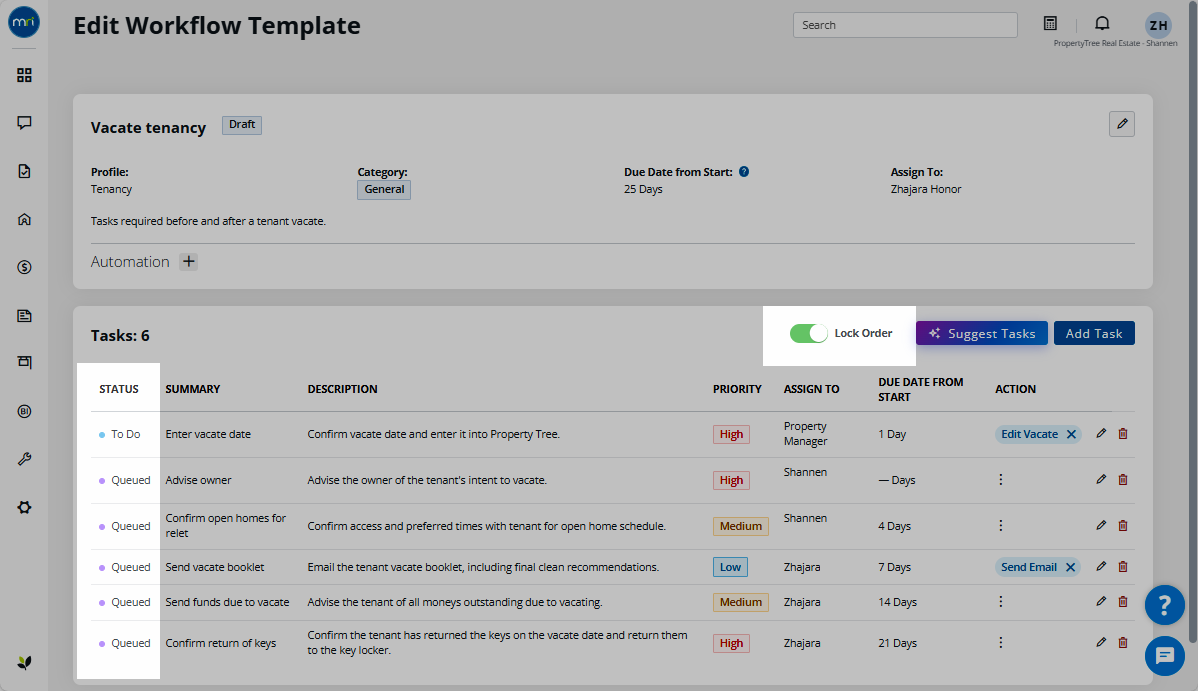Click the DUE DATE FROM START column header
Screen dimensions: 1198x691
click(x=921, y=389)
